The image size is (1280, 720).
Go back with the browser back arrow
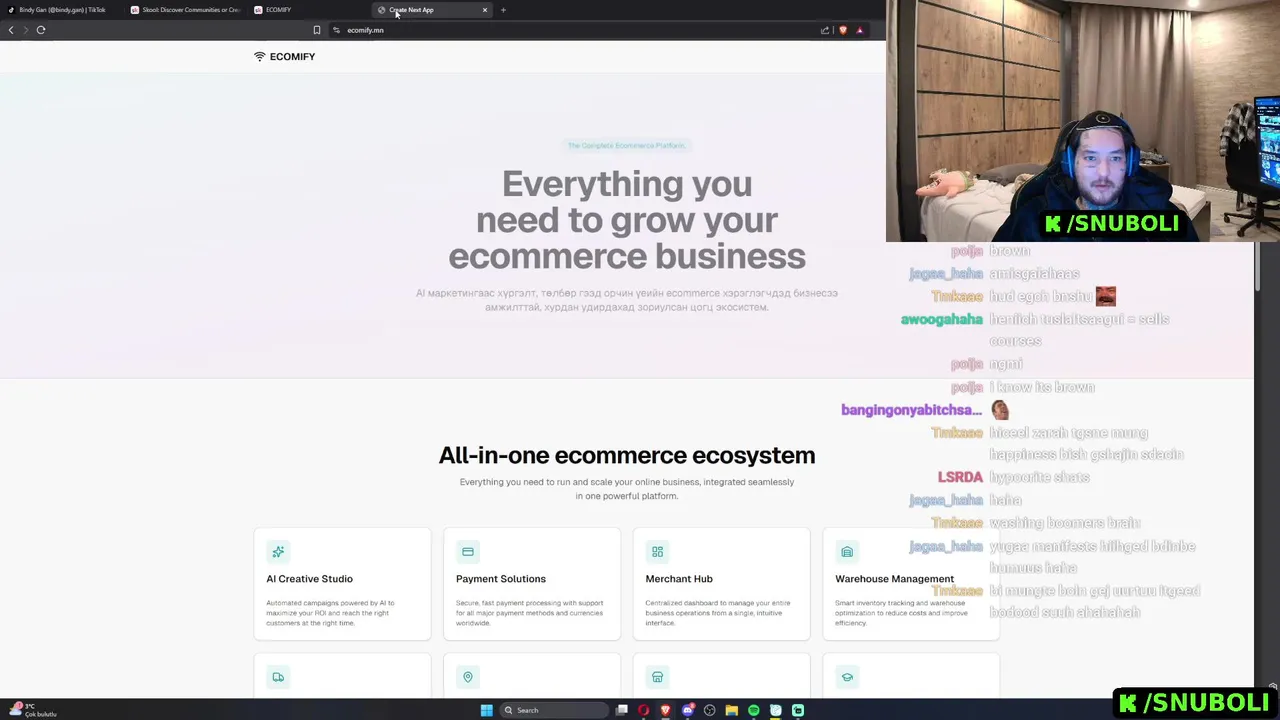pos(11,30)
